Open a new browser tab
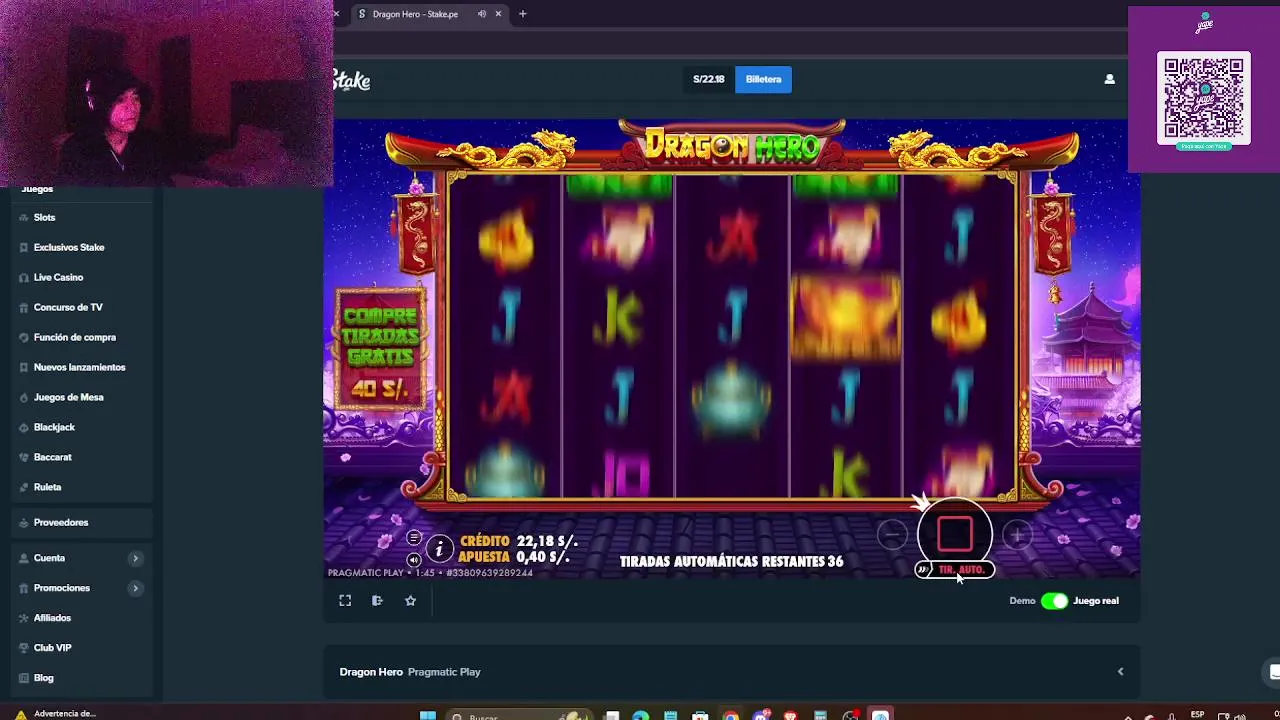The width and height of the screenshot is (1280, 720). pyautogui.click(x=522, y=14)
